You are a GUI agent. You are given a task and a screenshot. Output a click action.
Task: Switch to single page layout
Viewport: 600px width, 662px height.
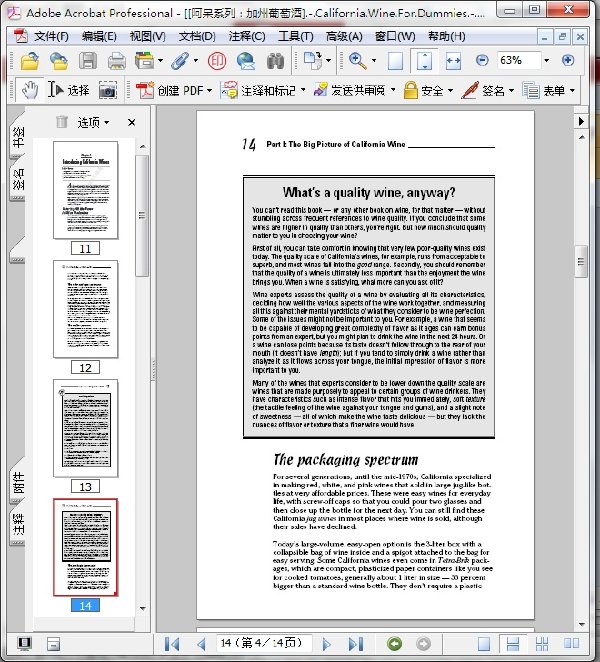tap(484, 643)
